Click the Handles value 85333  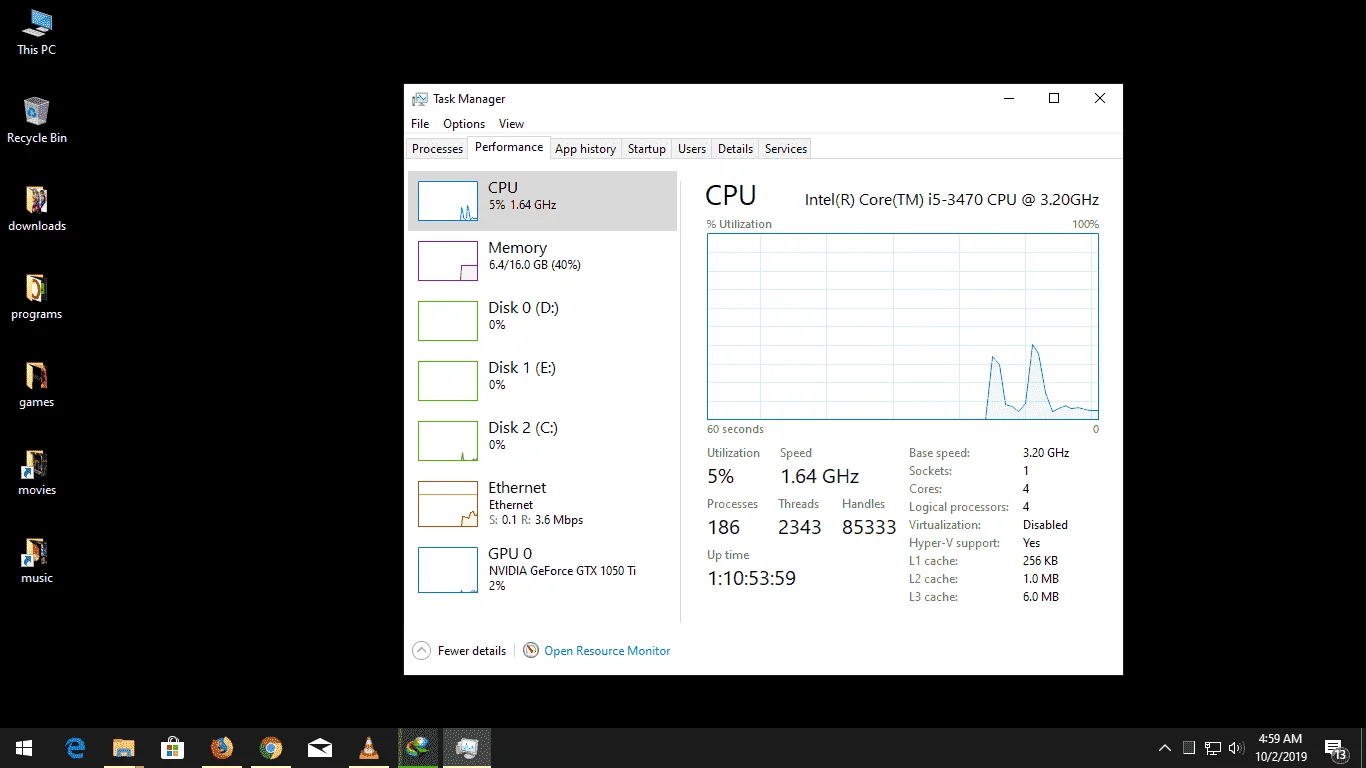(869, 527)
